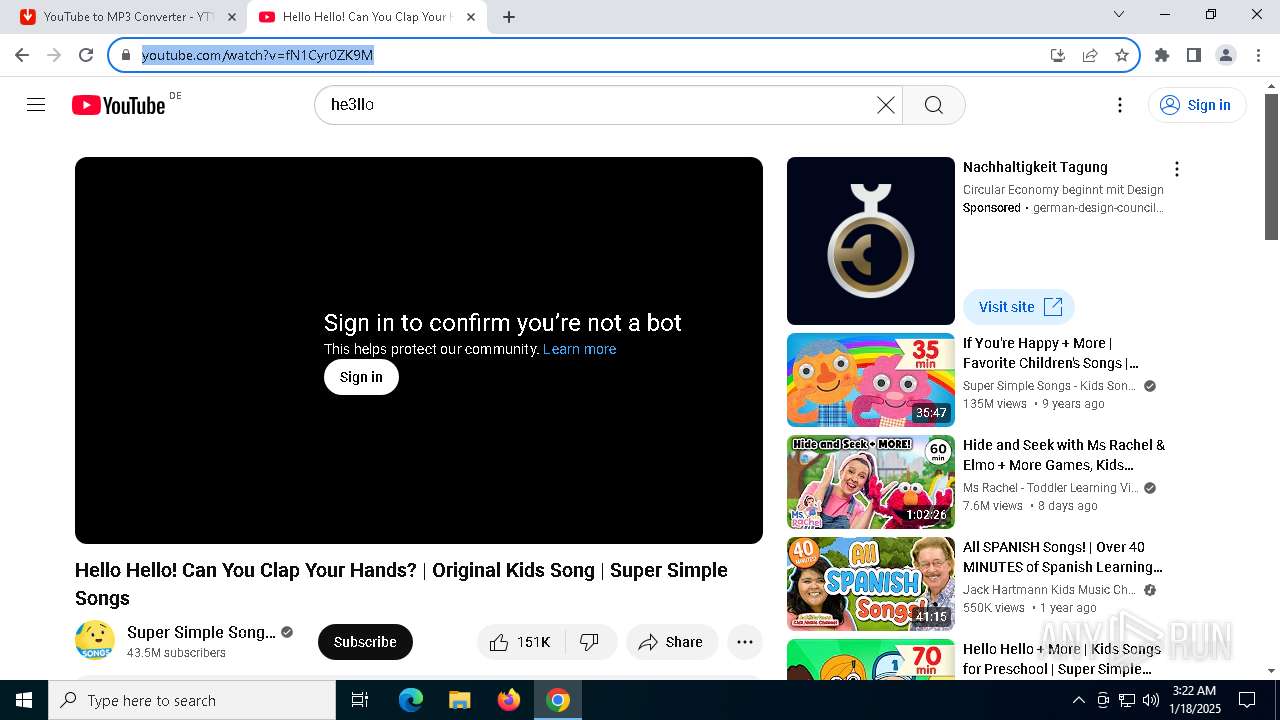Open the Chrome profile avatar
This screenshot has height=720, width=1280.
(1226, 55)
